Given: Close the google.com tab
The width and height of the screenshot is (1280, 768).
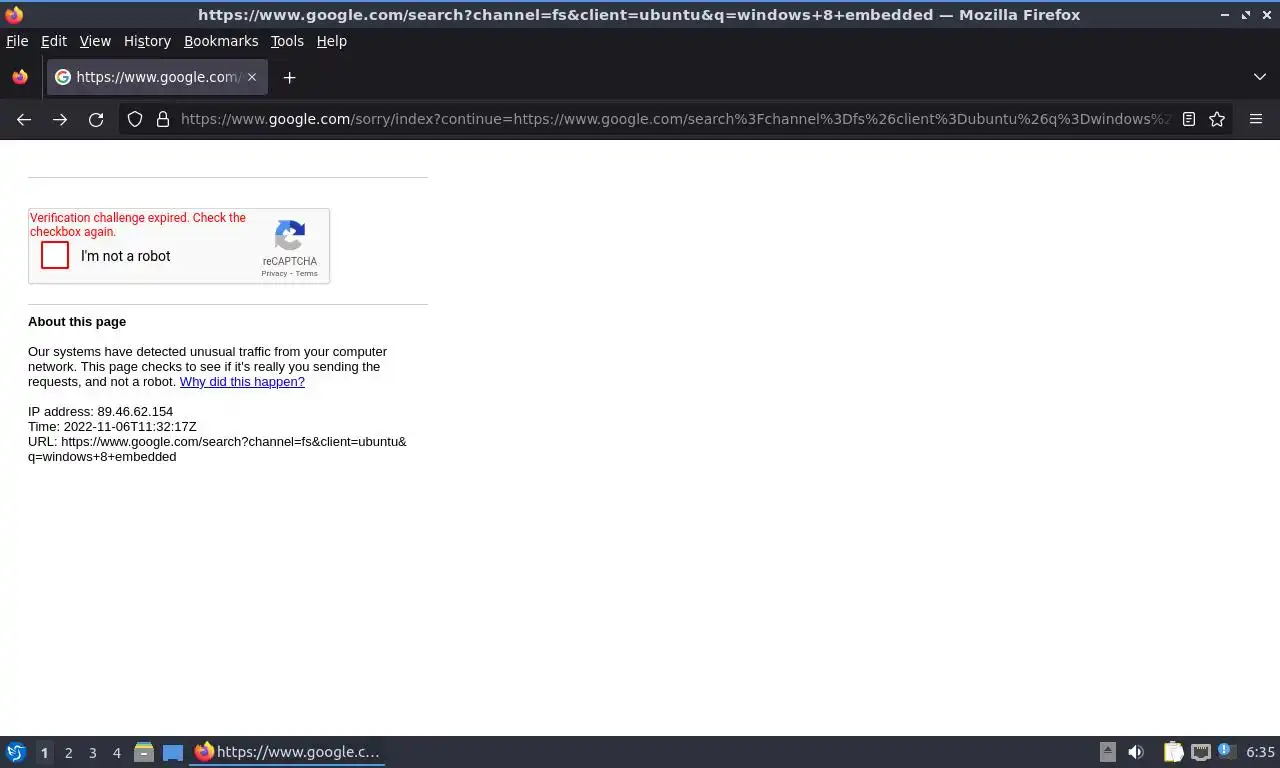Looking at the screenshot, I should (252, 77).
